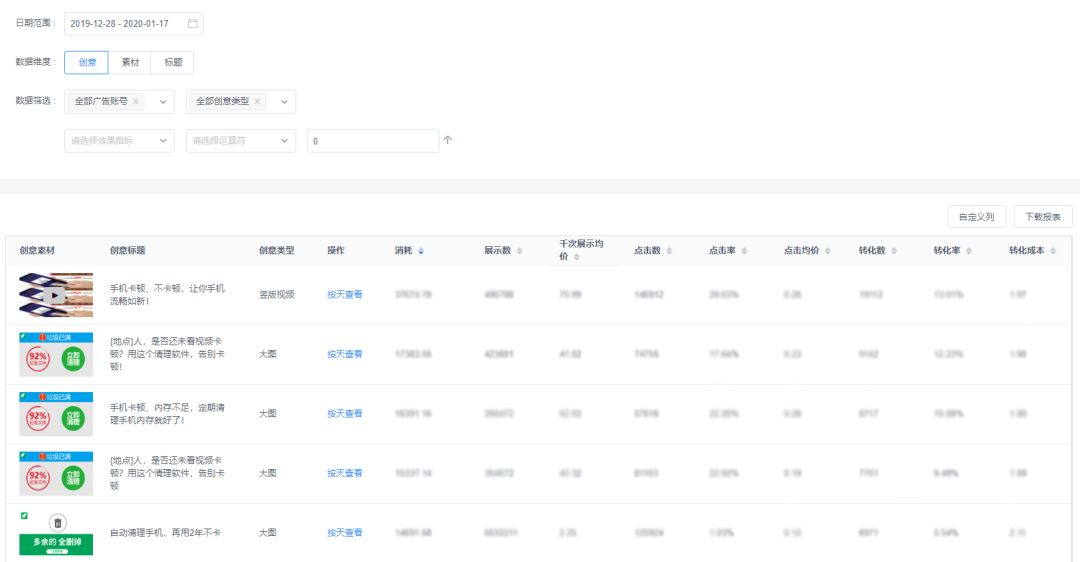Remove the 全部广告账号 filter tag
The image size is (1080, 562).
[x=136, y=101]
